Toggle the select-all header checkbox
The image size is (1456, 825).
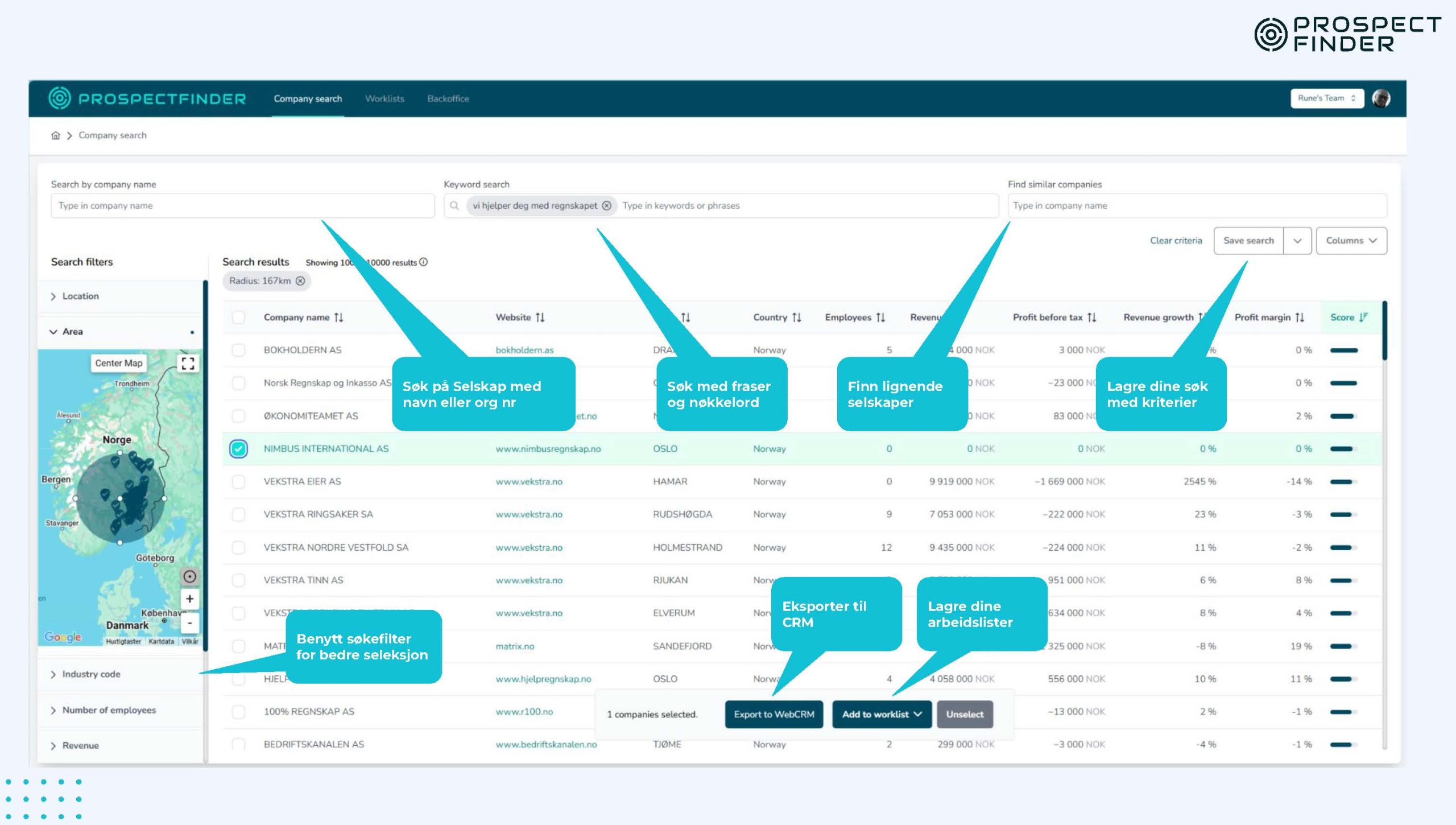pos(238,317)
